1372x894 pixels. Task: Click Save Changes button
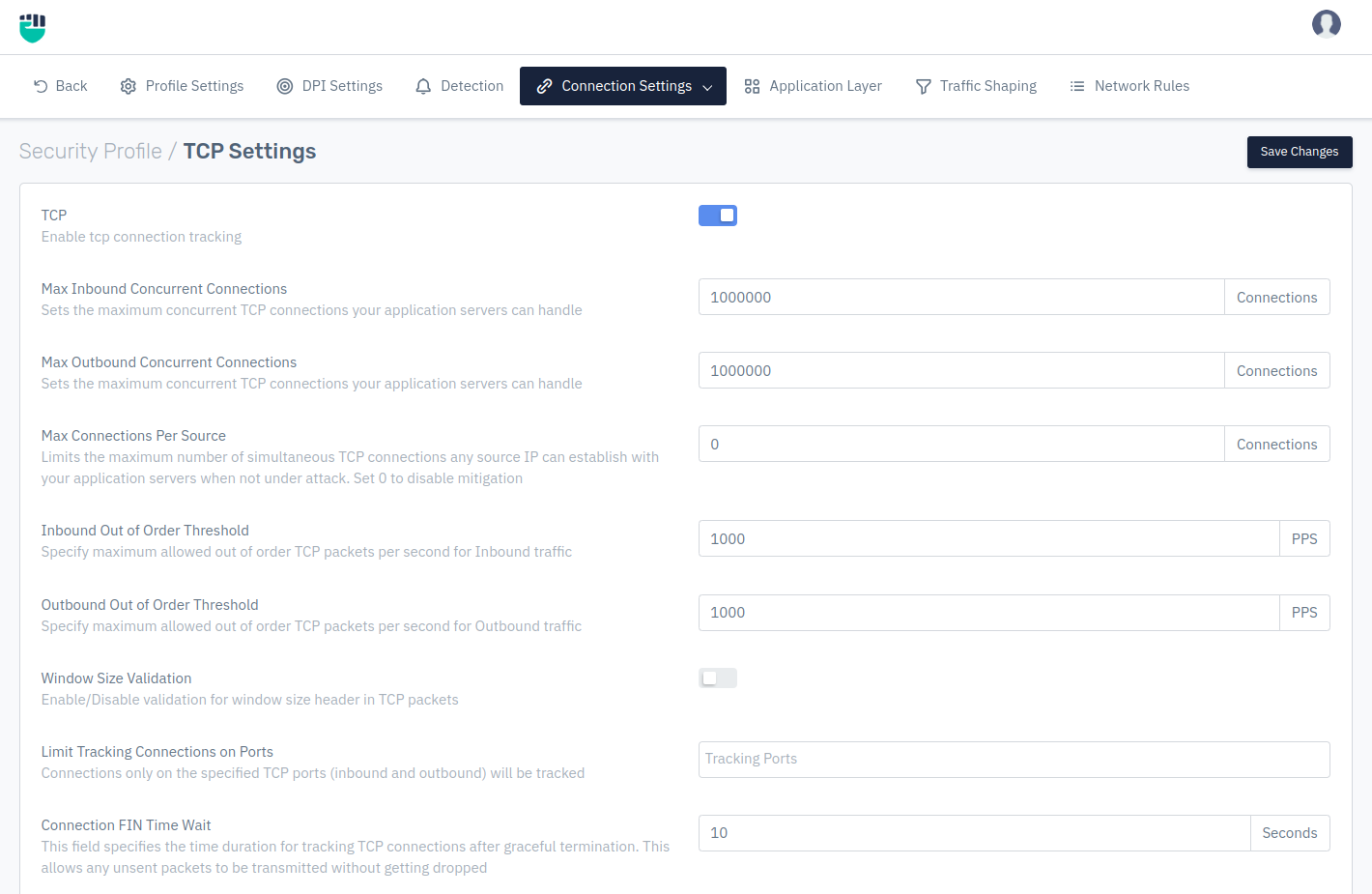click(1300, 152)
